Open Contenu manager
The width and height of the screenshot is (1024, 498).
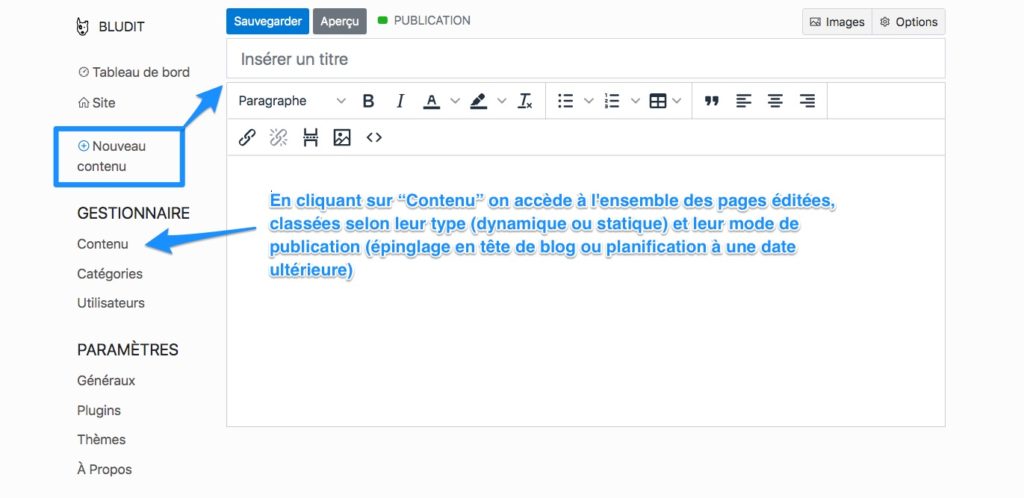[103, 244]
